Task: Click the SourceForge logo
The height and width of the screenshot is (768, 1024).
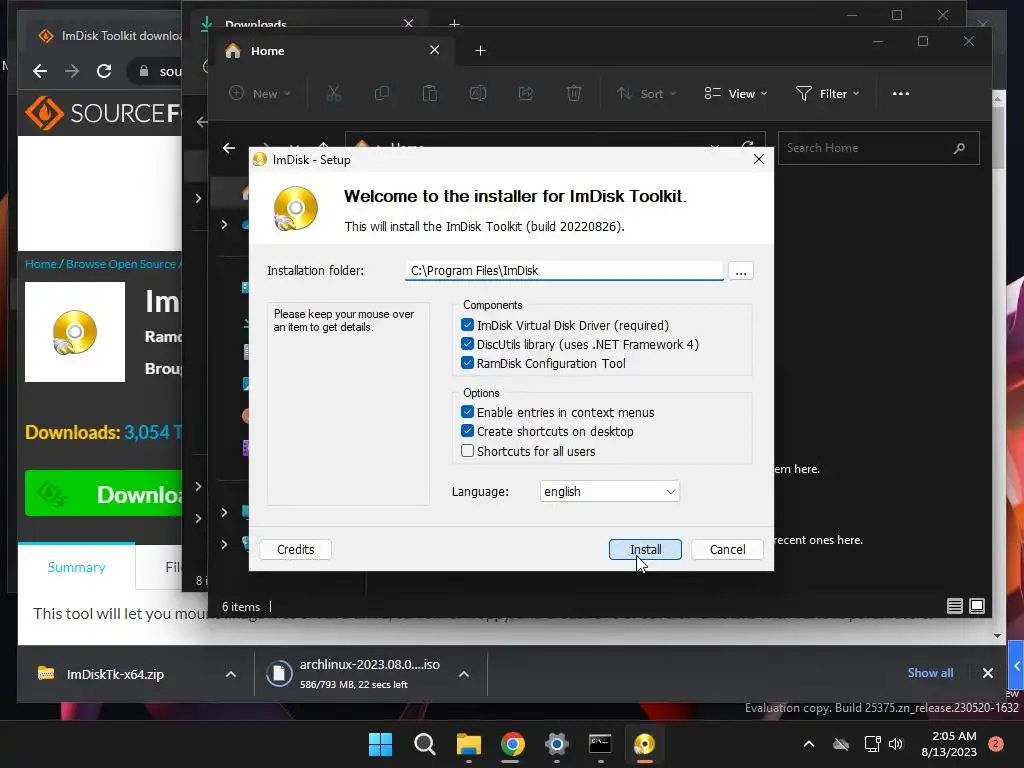Action: pos(103,113)
